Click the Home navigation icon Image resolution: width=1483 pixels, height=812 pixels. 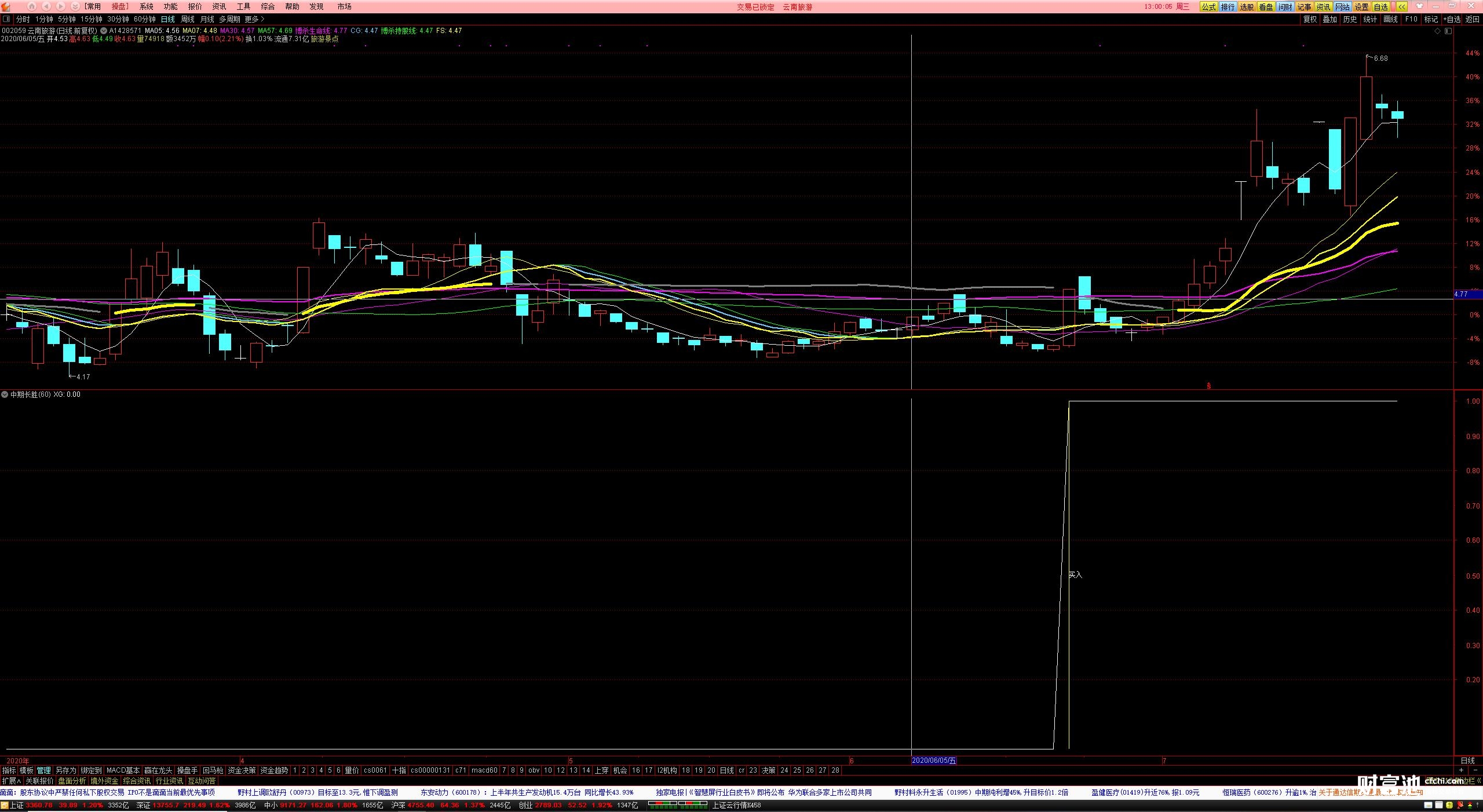(x=31, y=6)
